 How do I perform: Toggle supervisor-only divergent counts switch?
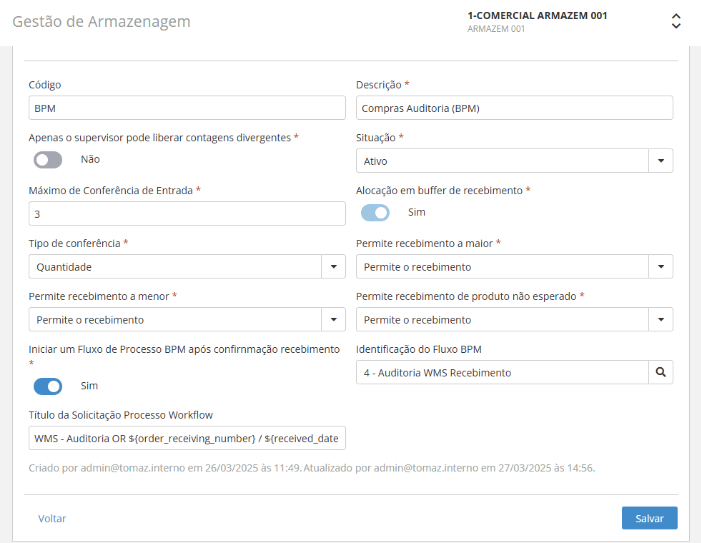(48, 159)
